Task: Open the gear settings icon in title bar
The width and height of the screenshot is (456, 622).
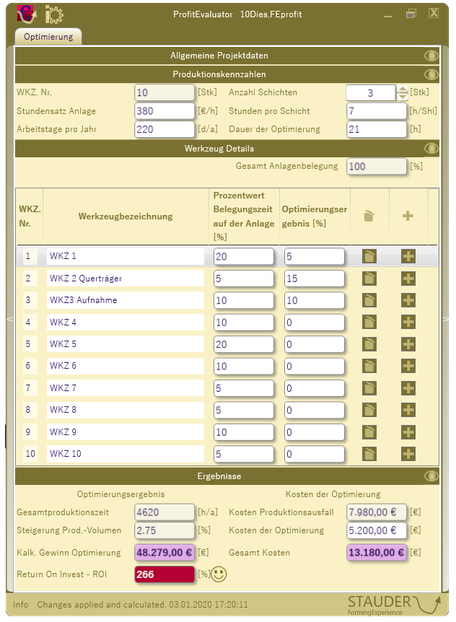Action: coord(54,15)
